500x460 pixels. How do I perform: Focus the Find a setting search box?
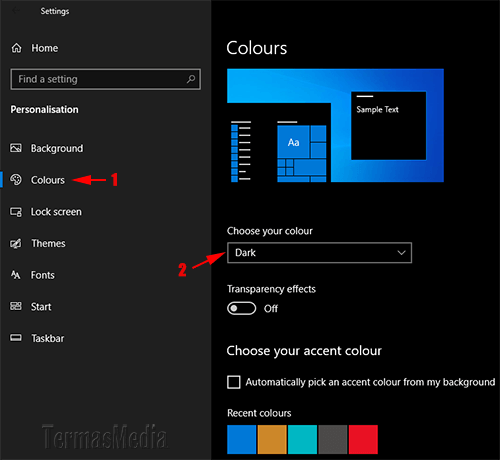point(105,79)
